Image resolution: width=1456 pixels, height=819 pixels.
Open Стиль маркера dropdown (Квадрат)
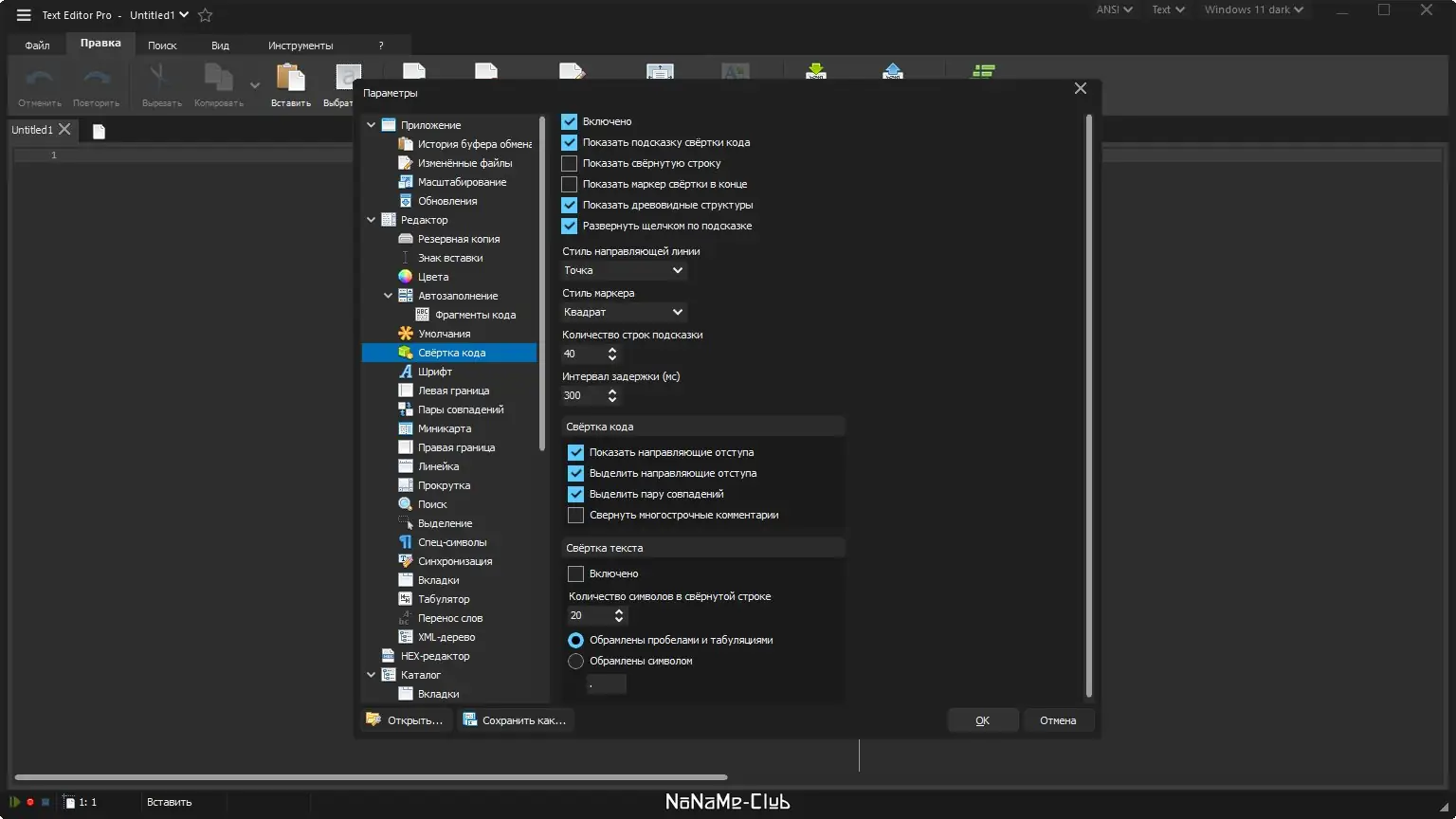pos(624,312)
